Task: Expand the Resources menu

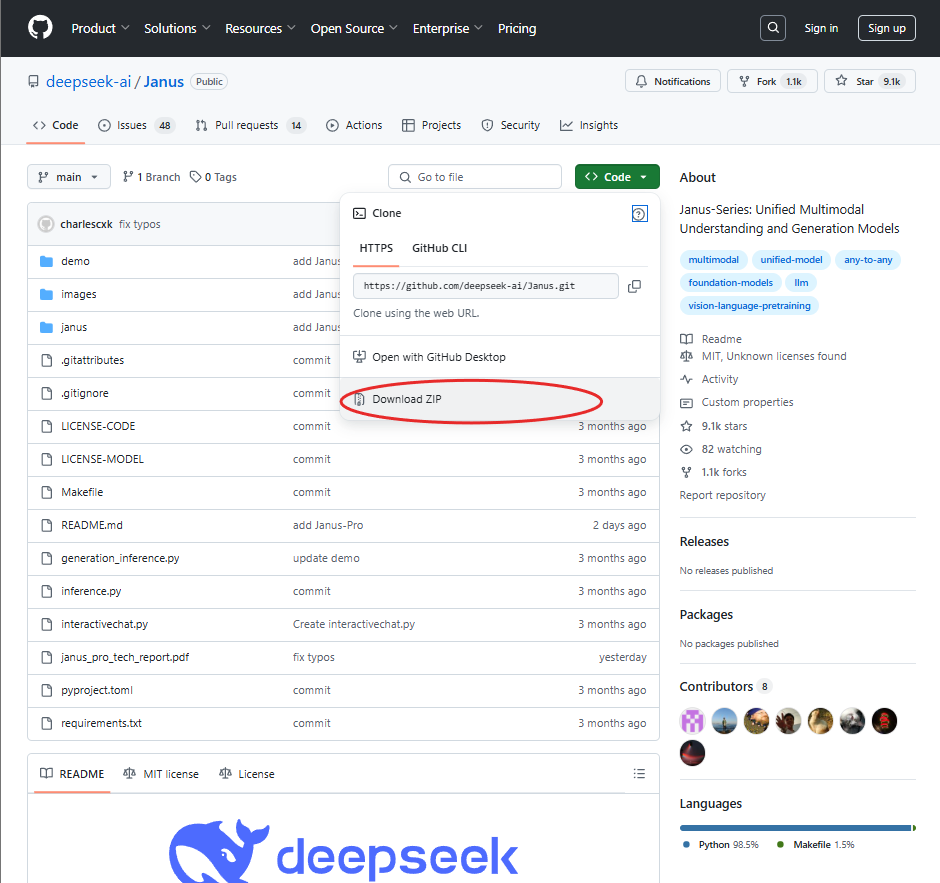Action: (x=260, y=28)
